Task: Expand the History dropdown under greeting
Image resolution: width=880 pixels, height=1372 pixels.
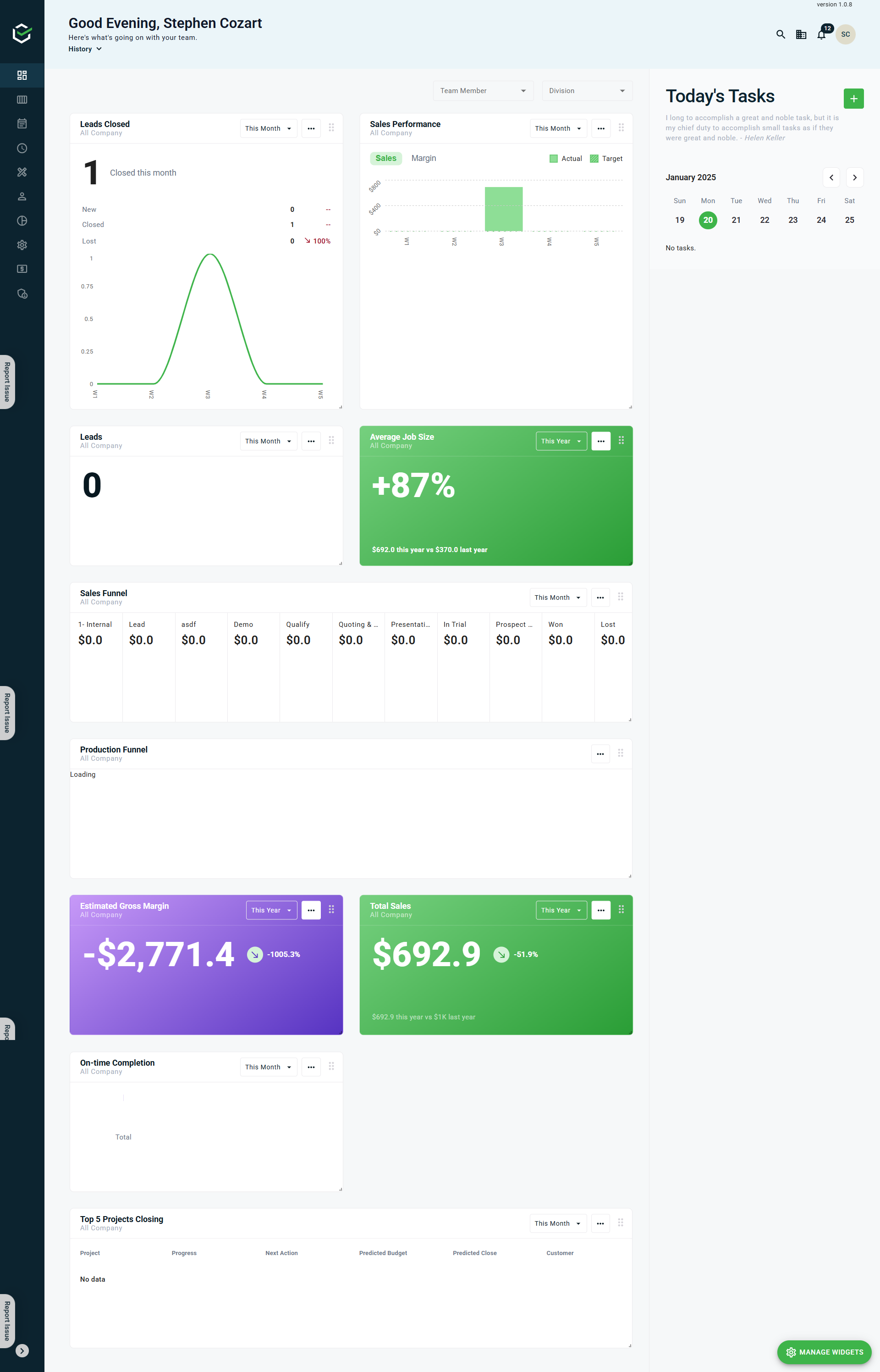Action: point(85,49)
